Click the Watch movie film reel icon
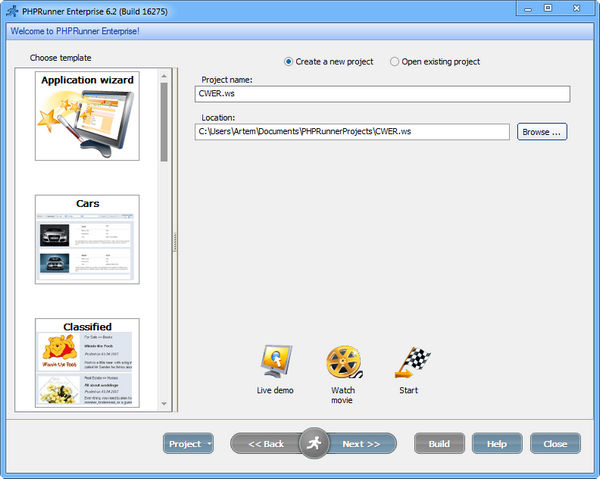 343,361
